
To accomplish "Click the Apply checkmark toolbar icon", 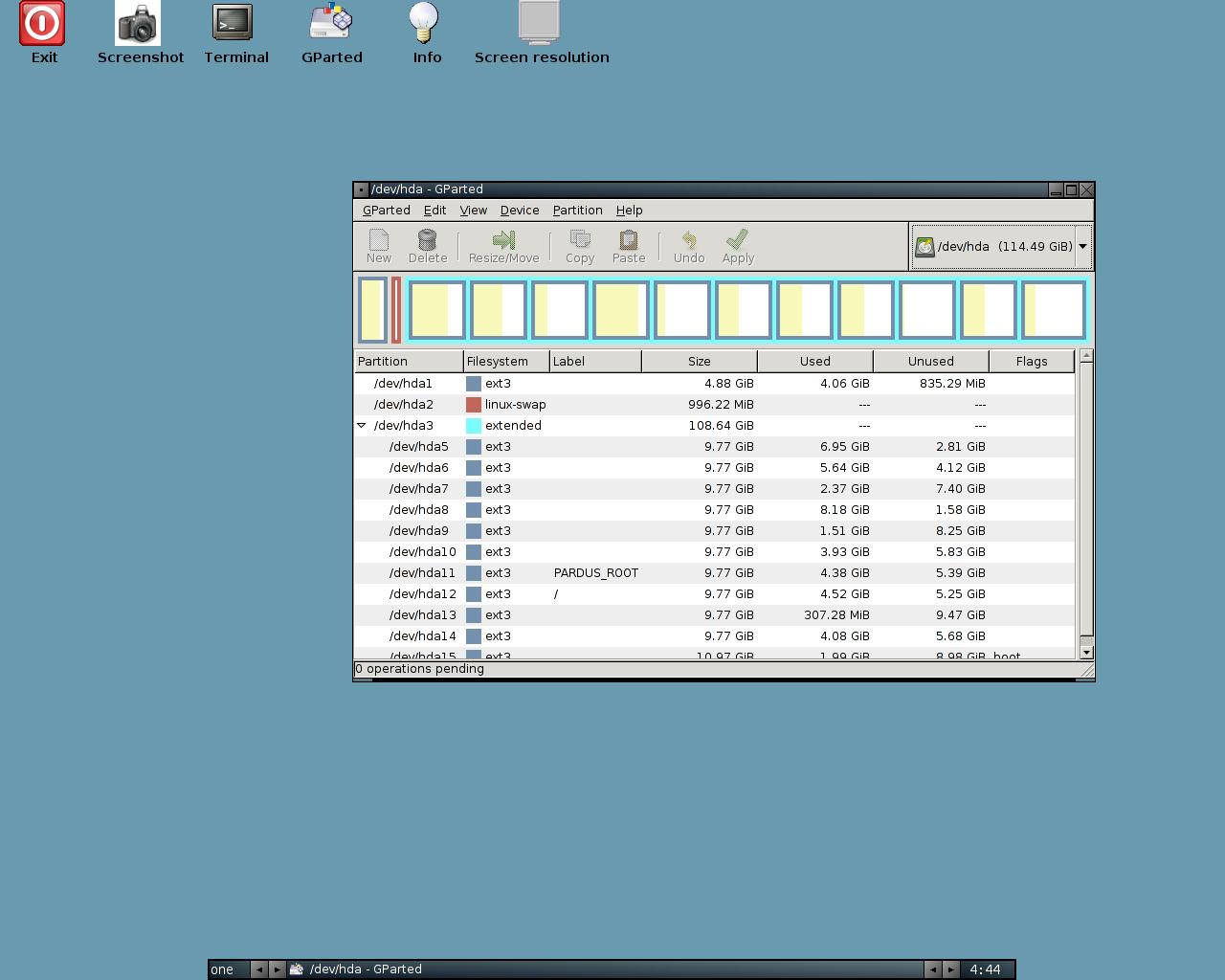I will click(738, 246).
